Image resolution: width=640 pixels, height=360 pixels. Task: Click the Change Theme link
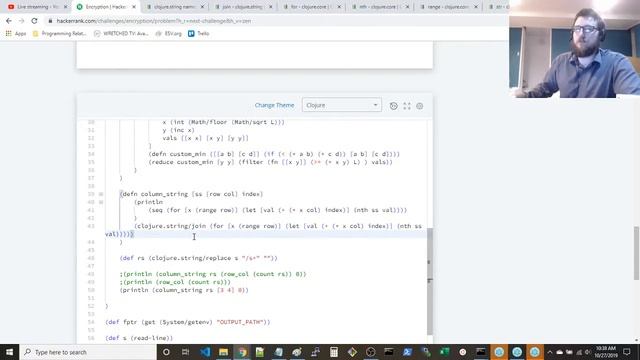tap(274, 105)
